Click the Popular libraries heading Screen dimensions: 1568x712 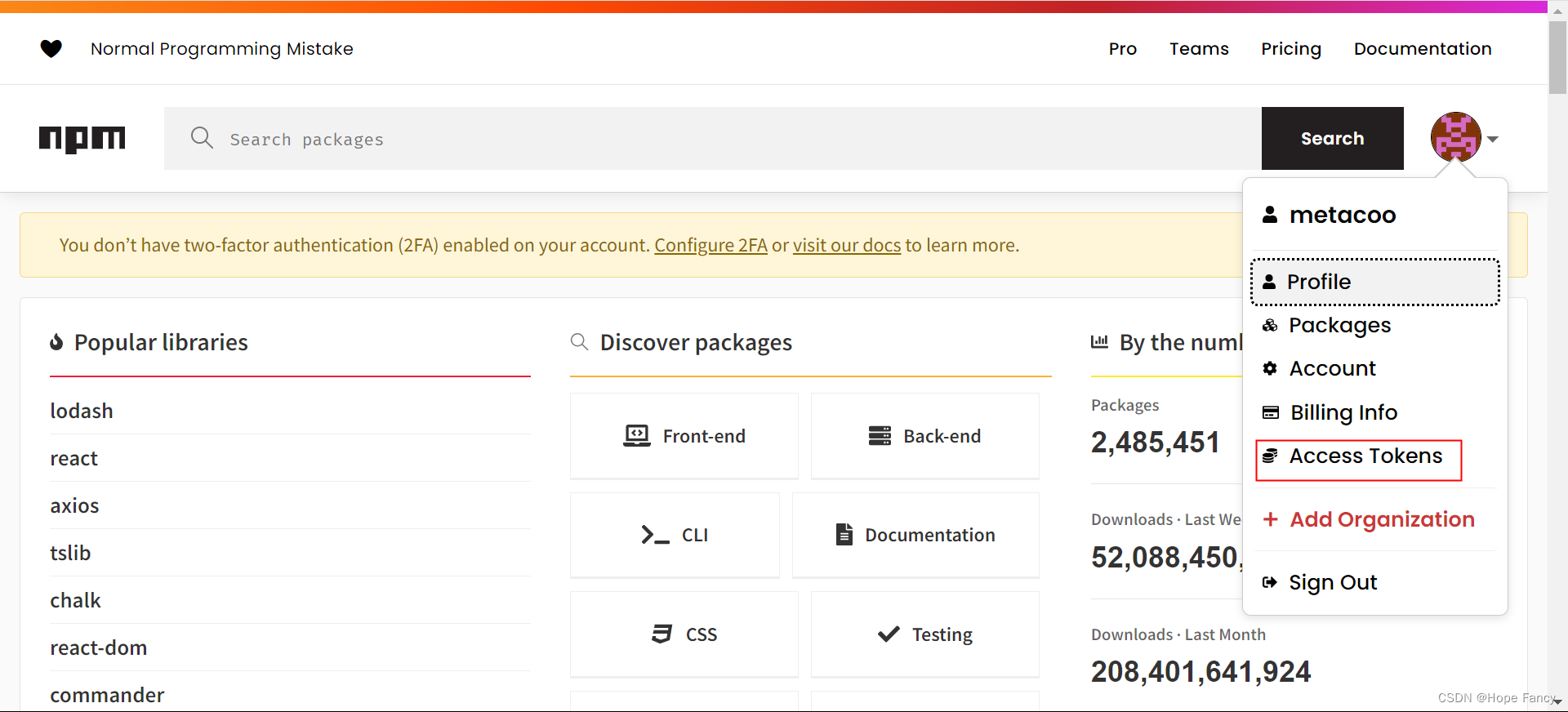click(x=161, y=342)
